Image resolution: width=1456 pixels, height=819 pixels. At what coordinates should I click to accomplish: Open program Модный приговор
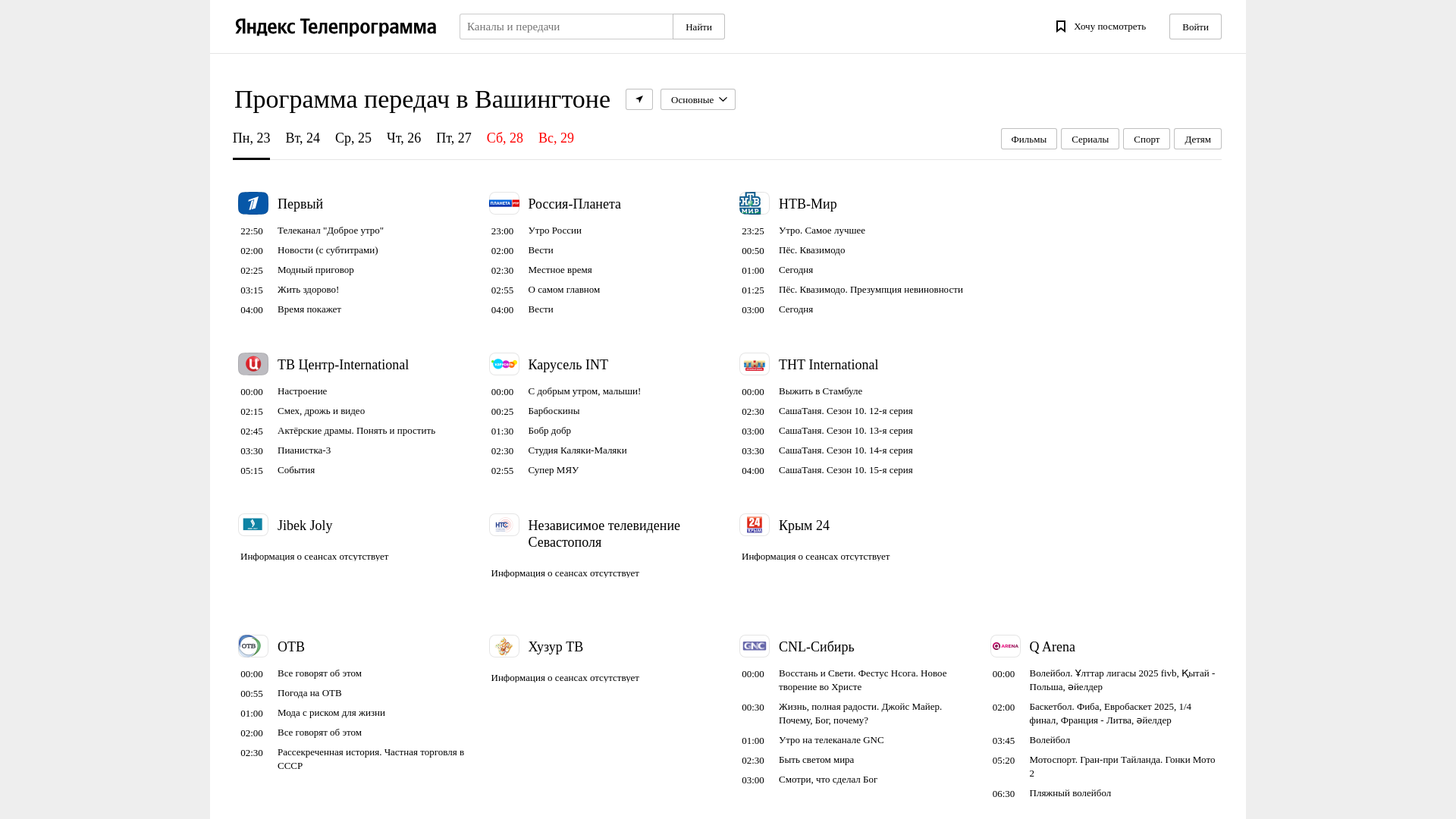pyautogui.click(x=315, y=270)
